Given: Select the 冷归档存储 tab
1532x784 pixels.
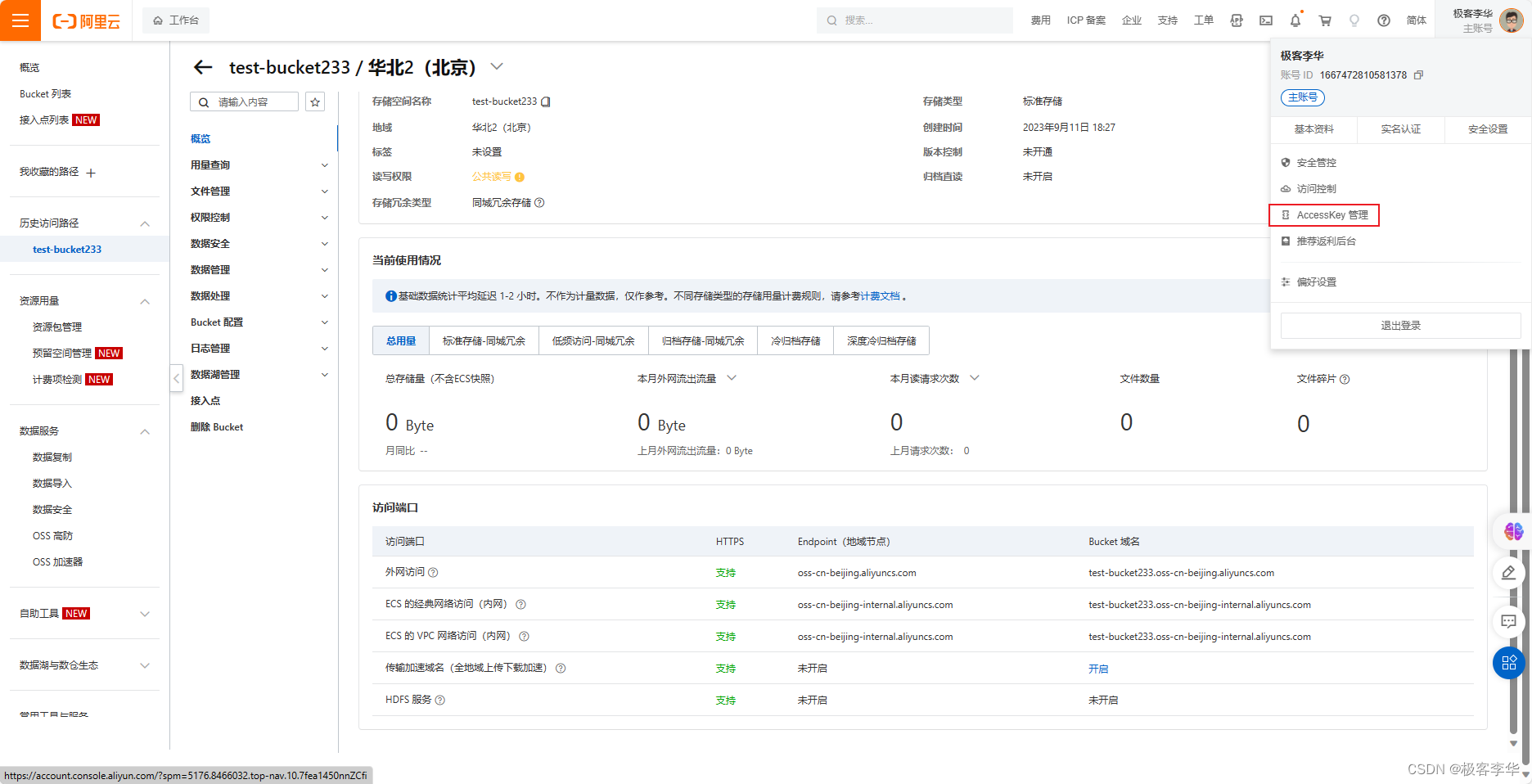Looking at the screenshot, I should point(795,340).
